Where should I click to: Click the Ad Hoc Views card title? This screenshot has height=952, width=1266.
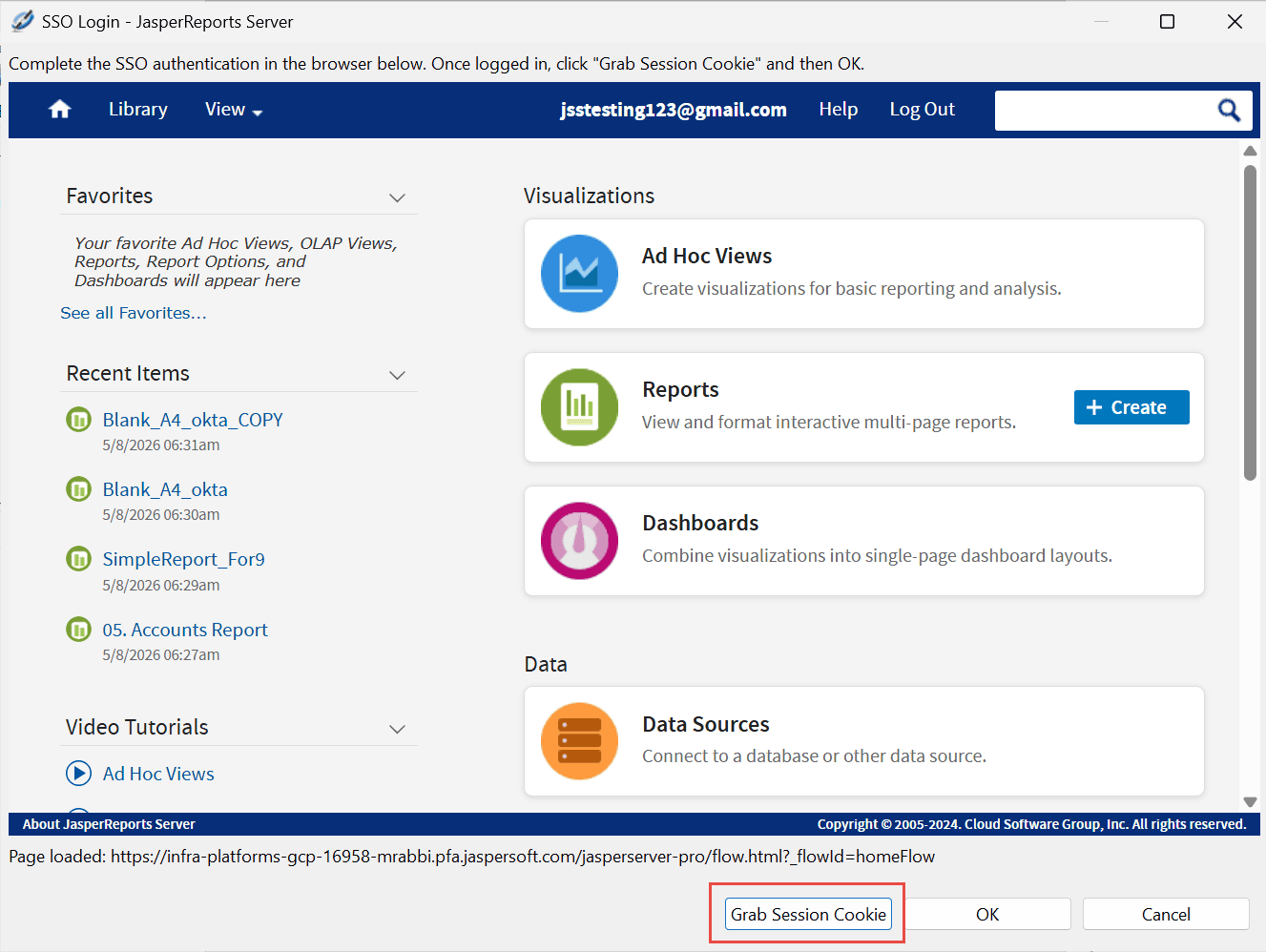pos(707,256)
